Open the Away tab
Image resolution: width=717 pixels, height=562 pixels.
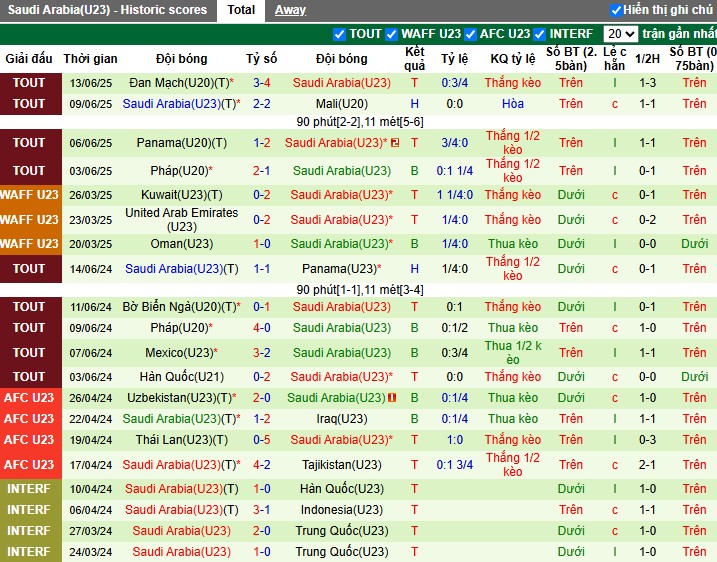[x=290, y=10]
